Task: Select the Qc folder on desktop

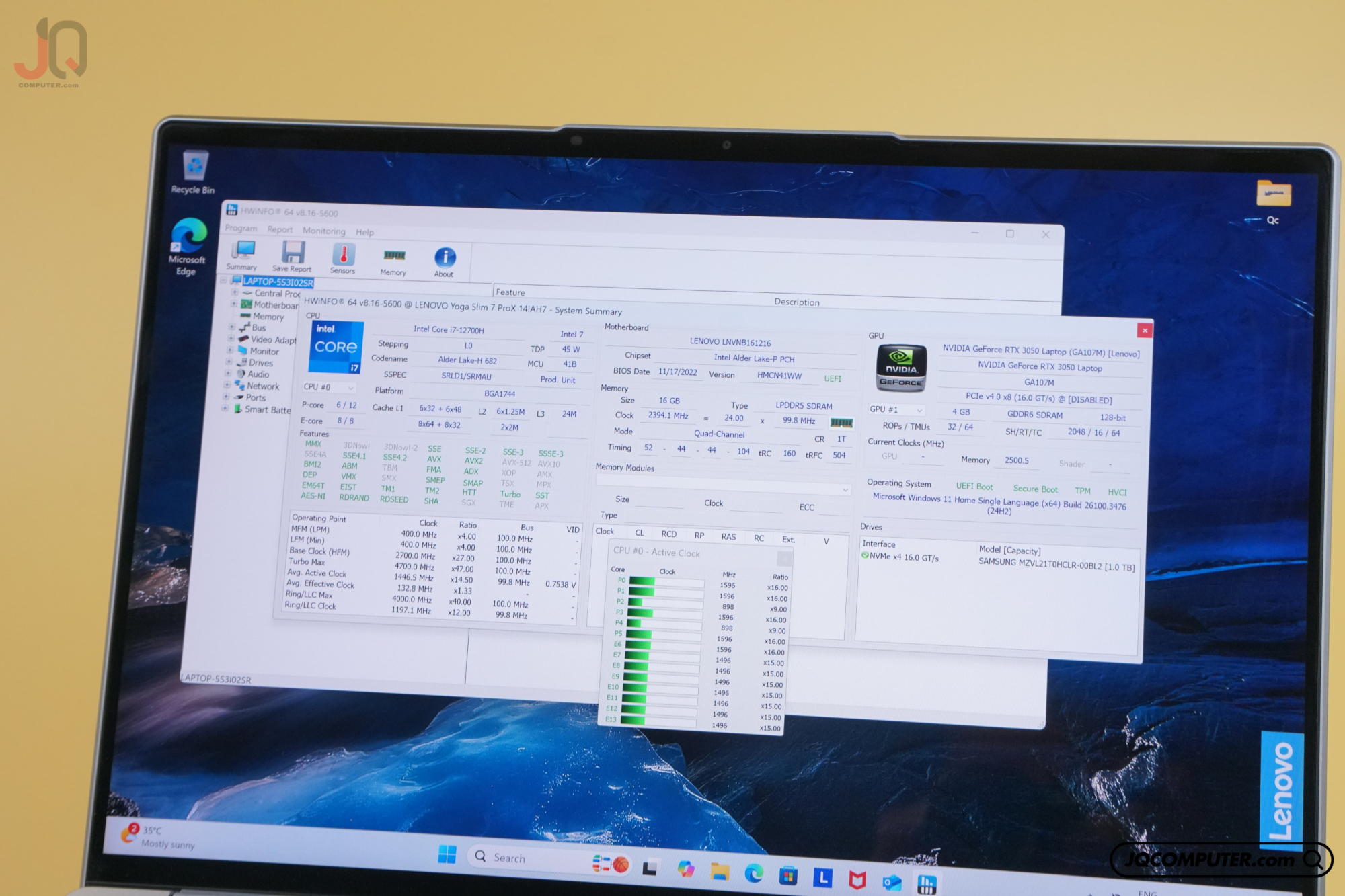Action: 1273,202
